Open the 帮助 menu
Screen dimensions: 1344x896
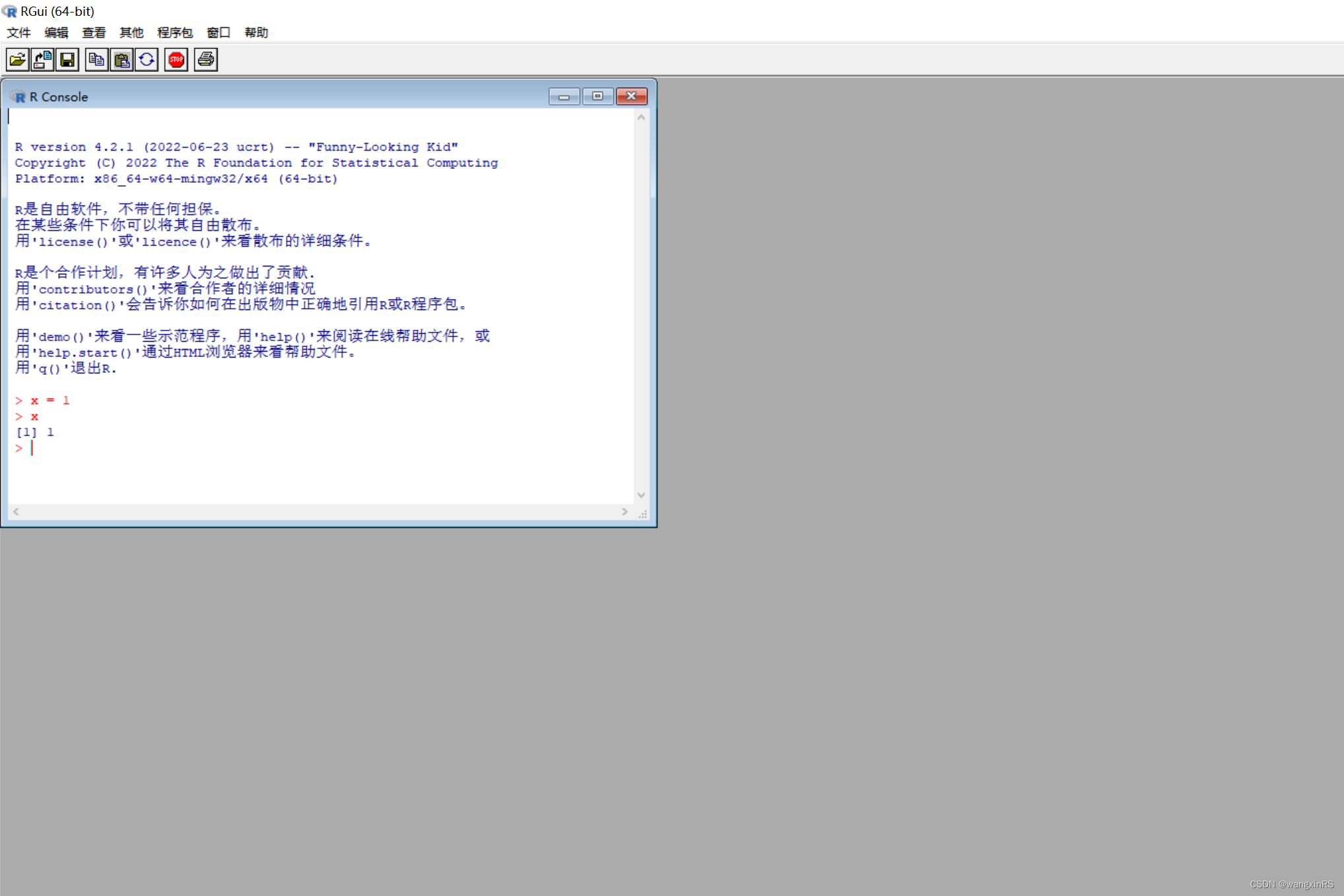[x=256, y=32]
